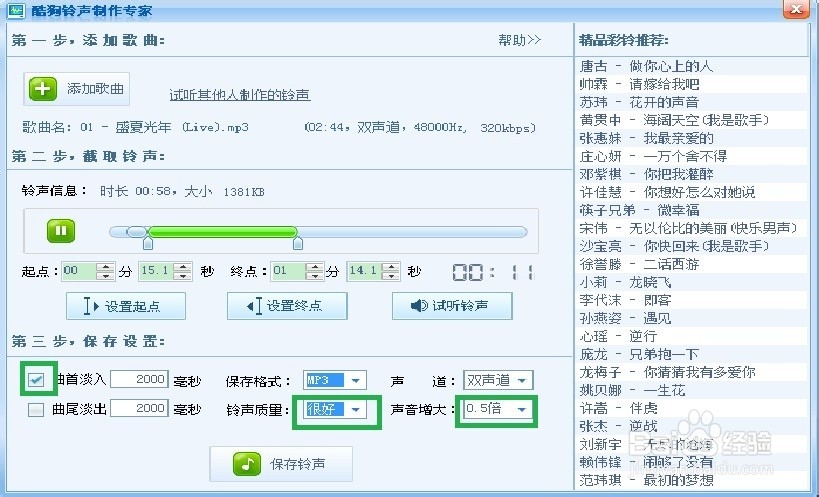Screen dimensions: 819x497
Task: Select 姚贝娜 - 一生花
Action: click(691, 390)
